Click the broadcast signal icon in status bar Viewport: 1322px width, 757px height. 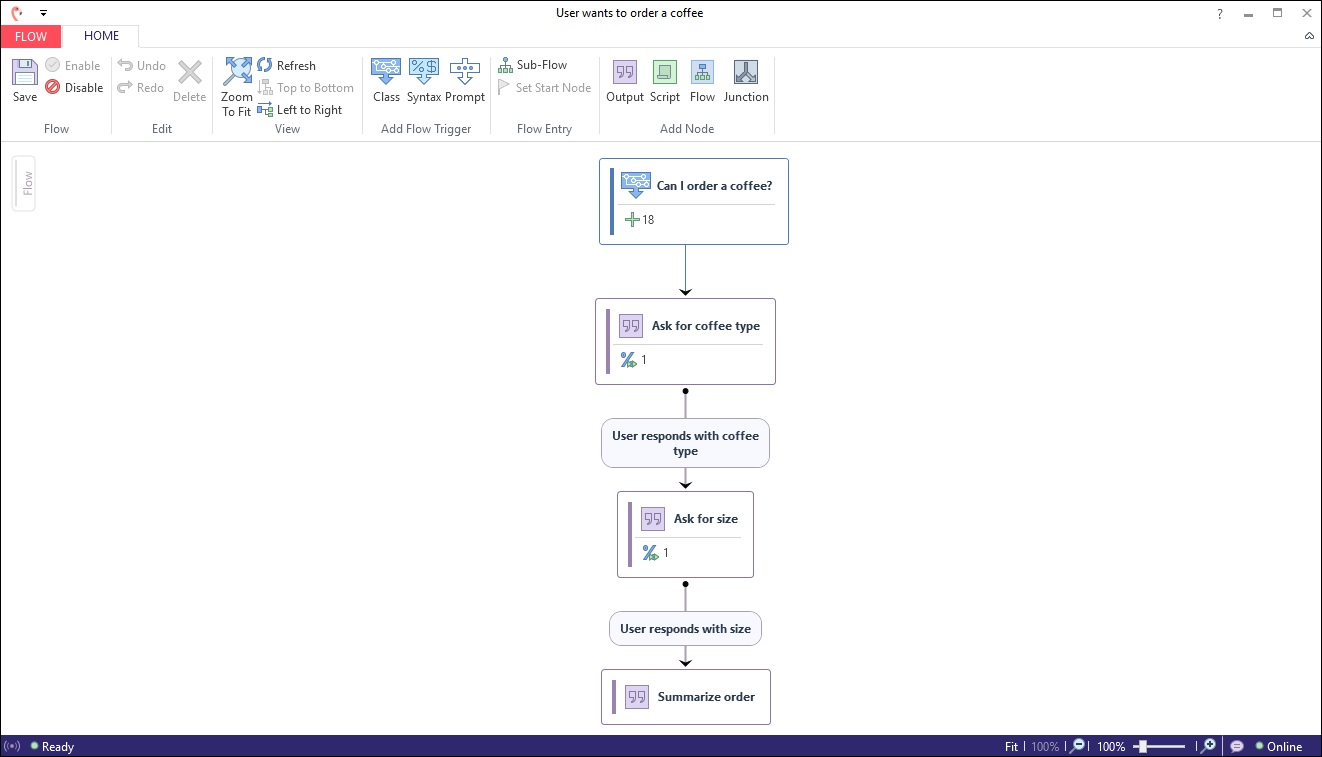pyautogui.click(x=12, y=747)
